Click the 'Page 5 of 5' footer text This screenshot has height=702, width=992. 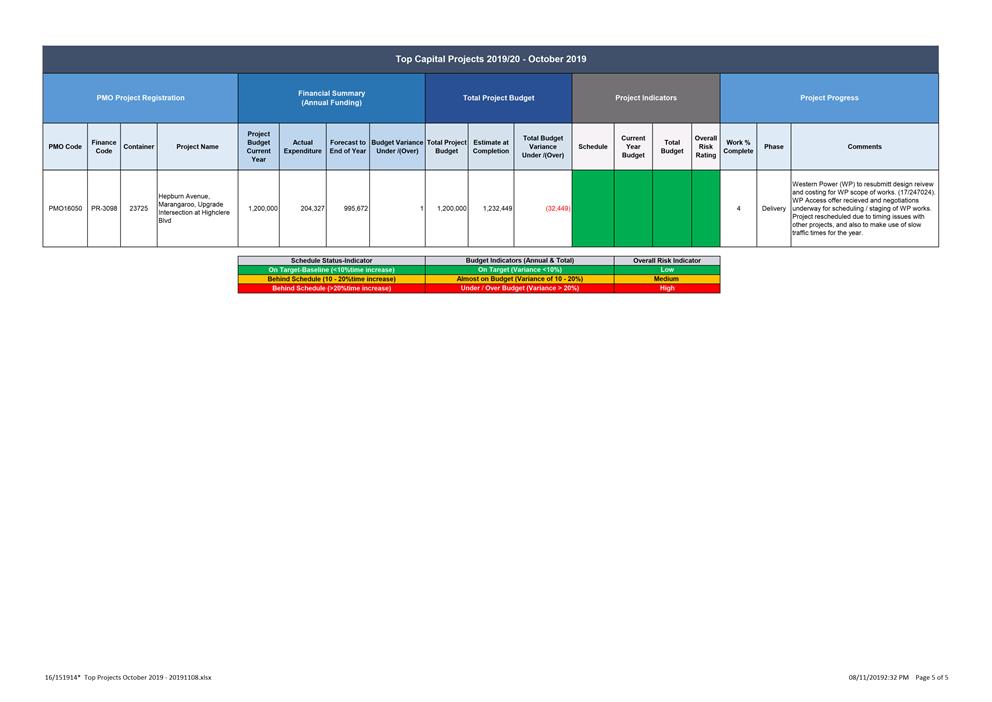coord(932,677)
